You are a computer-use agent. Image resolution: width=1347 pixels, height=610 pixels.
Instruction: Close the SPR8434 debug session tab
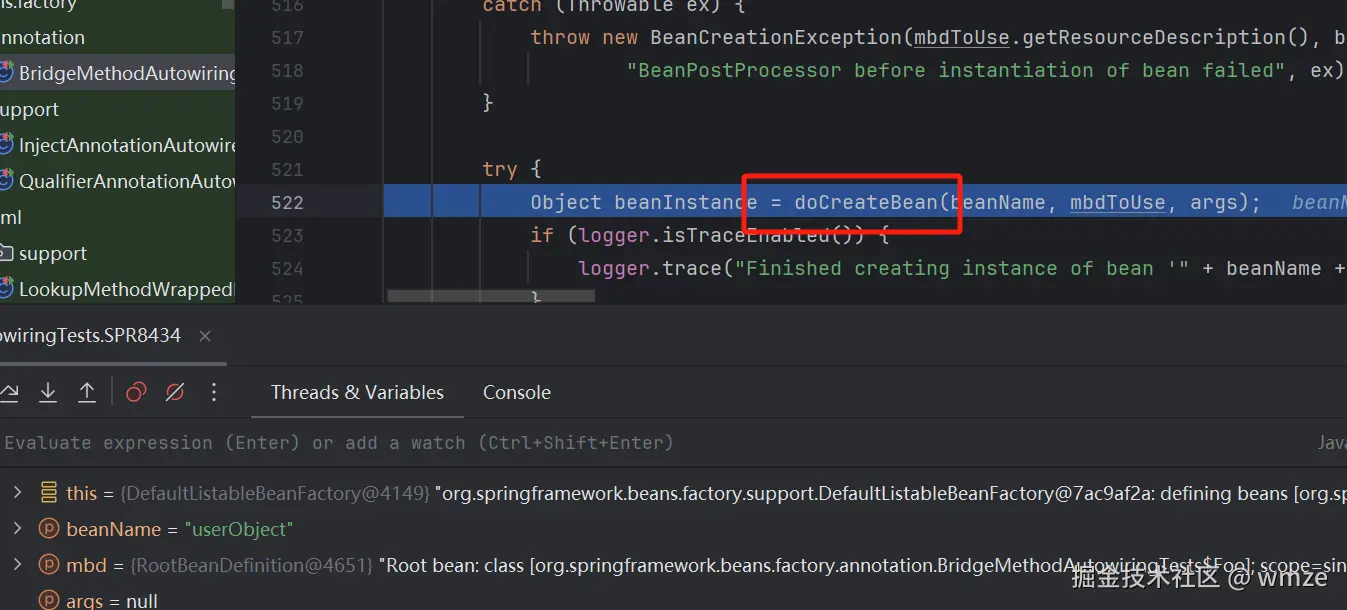[x=205, y=336]
